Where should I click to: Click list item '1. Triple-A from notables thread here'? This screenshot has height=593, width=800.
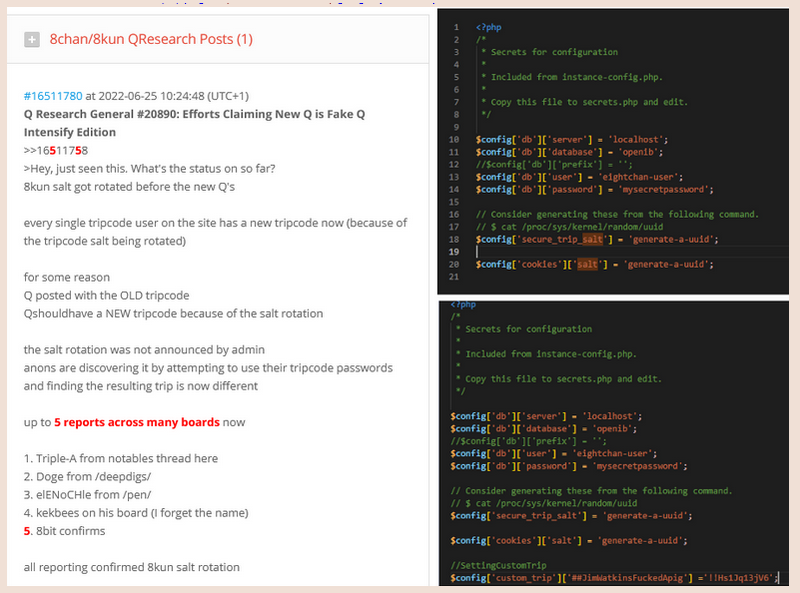120,458
